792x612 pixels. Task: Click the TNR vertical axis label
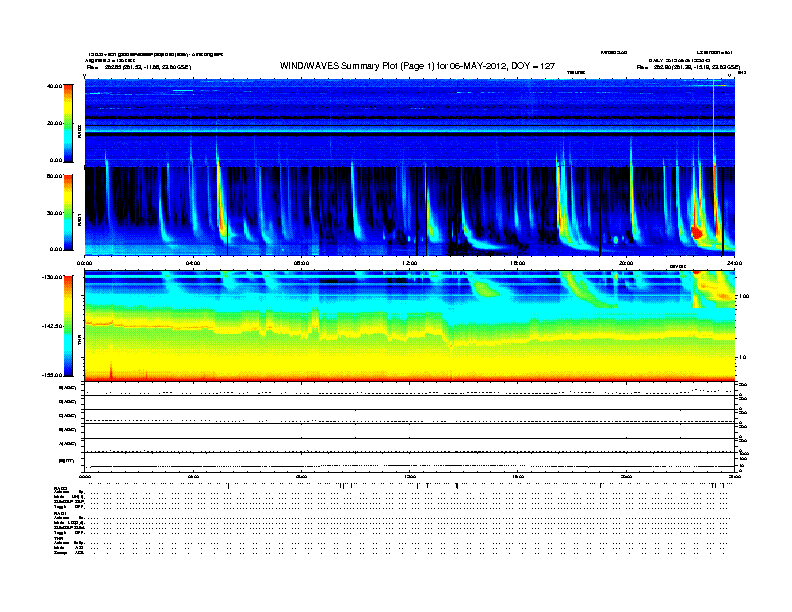point(79,340)
